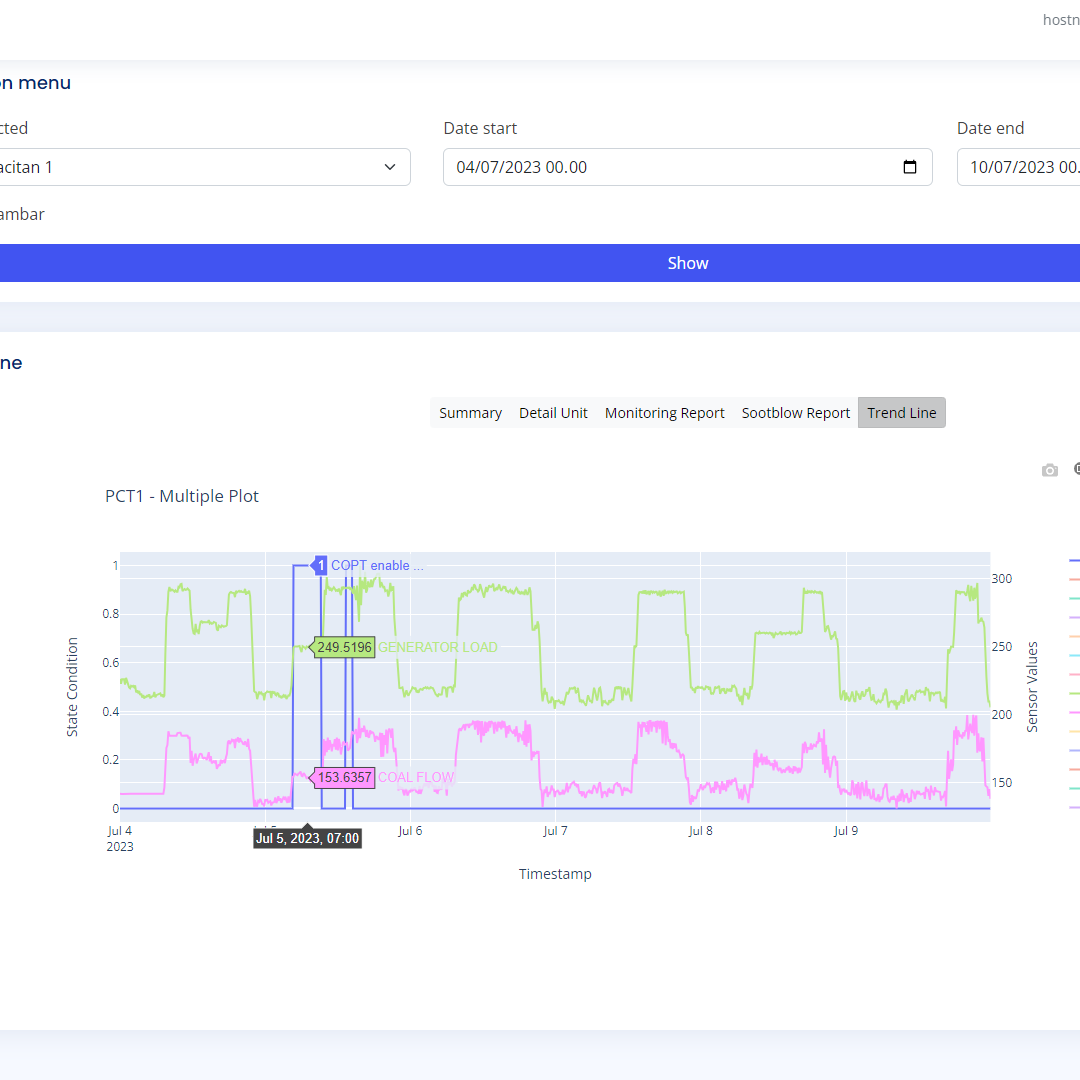Click the Date end input field
Image resolution: width=1080 pixels, height=1080 pixels.
[1018, 167]
